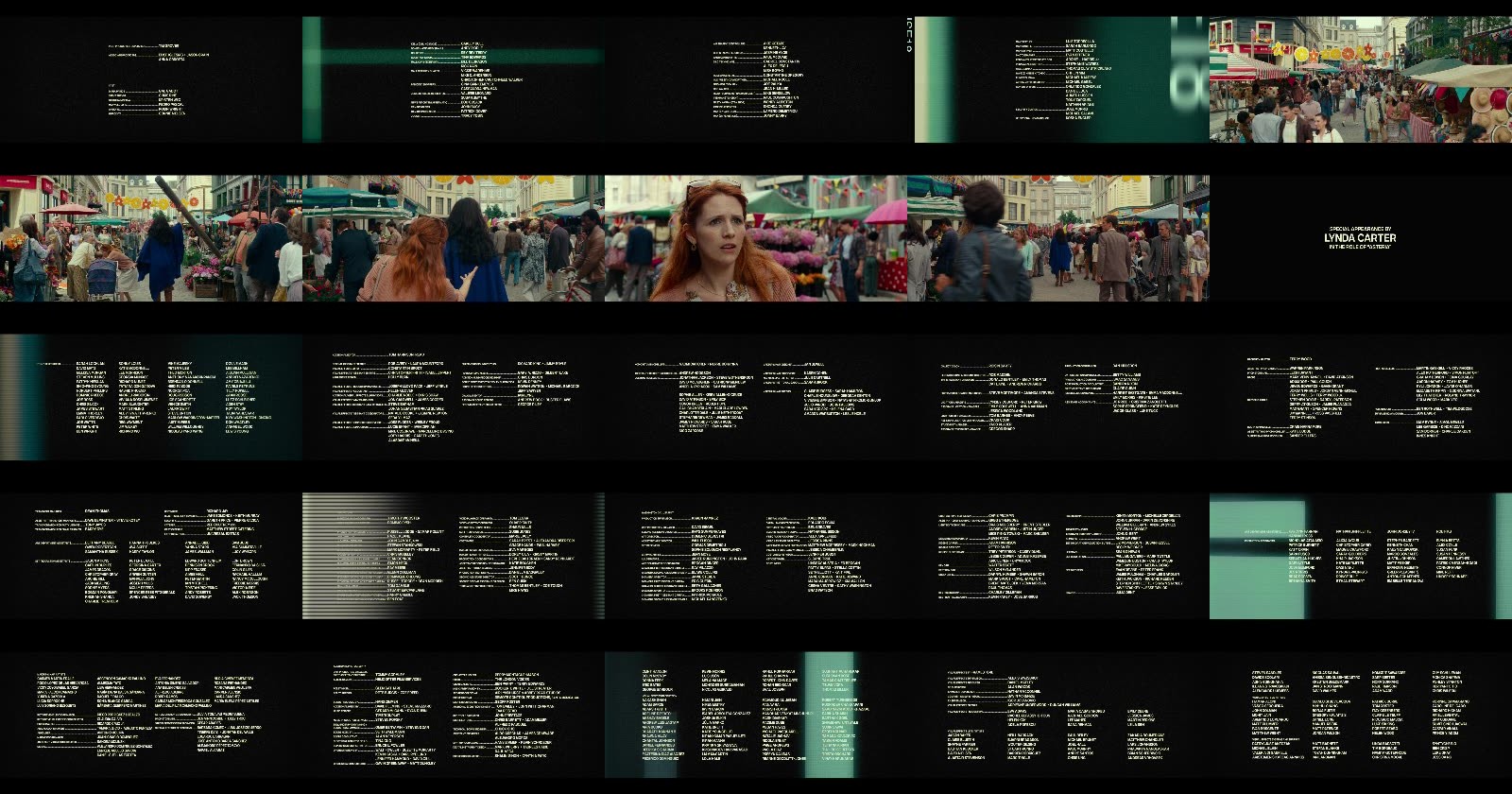This screenshot has height=794, width=1512.
Task: Open the credits frame with the horizontal green bar
Action: coord(454,79)
